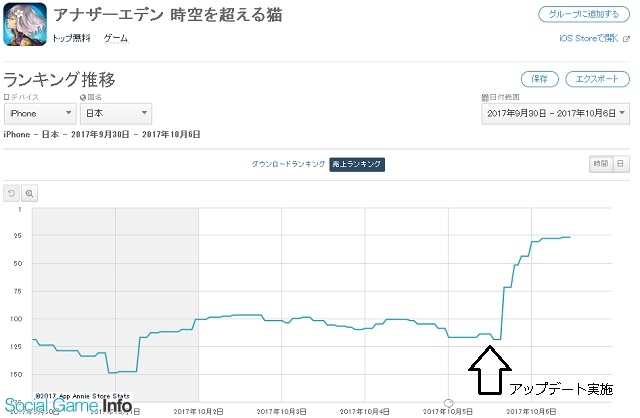Switch chart granularity to hourly
Screen dimensions: 640x418
pyautogui.click(x=599, y=163)
